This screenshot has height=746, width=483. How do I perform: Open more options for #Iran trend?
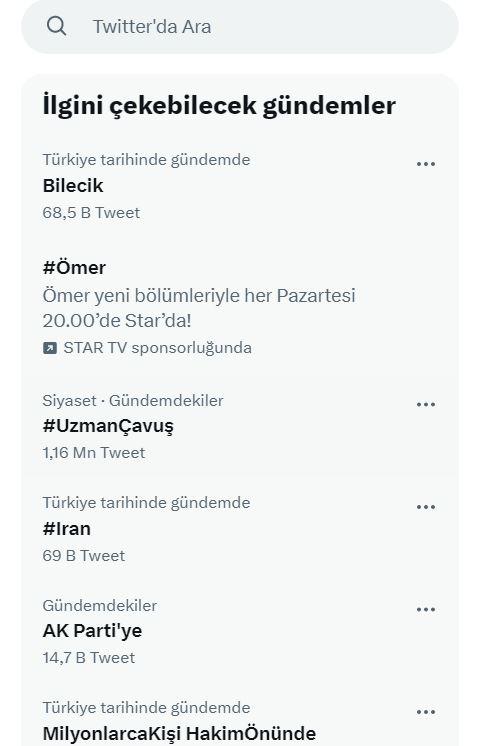(x=425, y=507)
